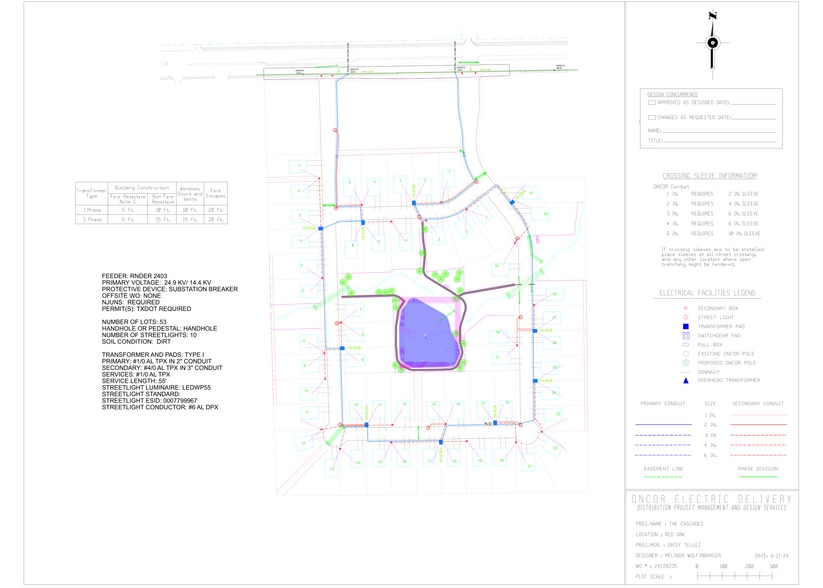
Task: Click the Easement Line green sample
Action: (x=664, y=478)
